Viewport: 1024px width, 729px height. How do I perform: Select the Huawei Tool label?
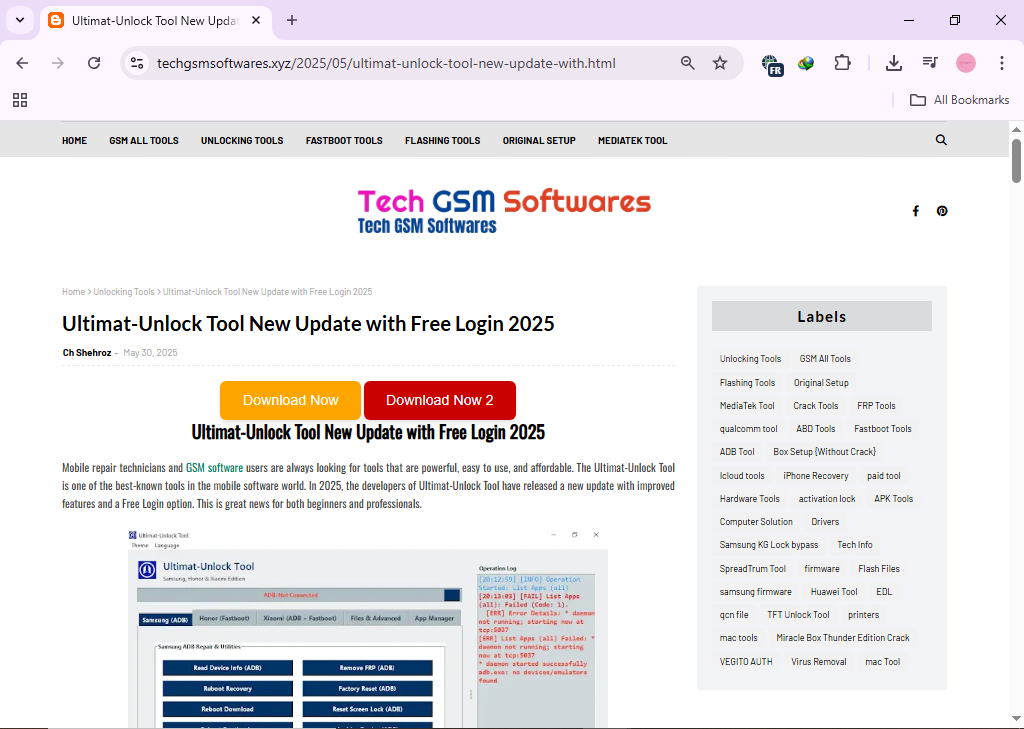(834, 592)
